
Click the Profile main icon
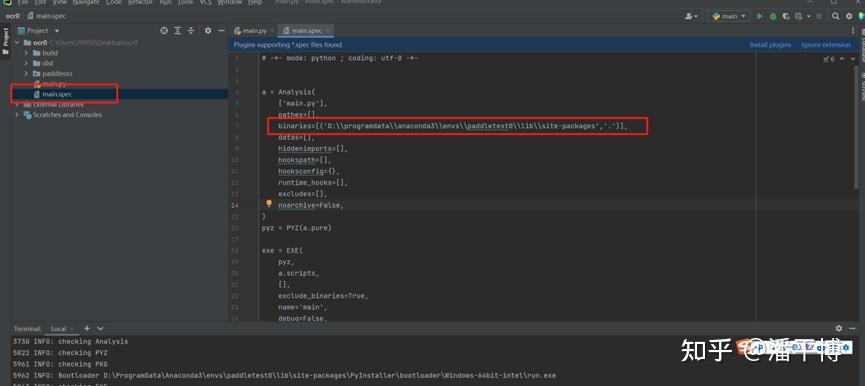(x=798, y=17)
